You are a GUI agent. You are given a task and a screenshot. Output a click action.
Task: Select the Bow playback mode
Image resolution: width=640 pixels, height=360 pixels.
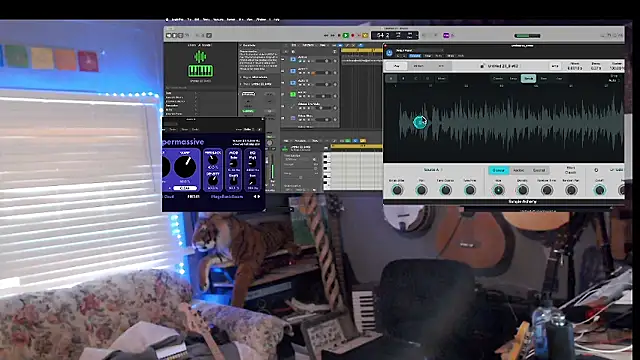pyautogui.click(x=544, y=78)
